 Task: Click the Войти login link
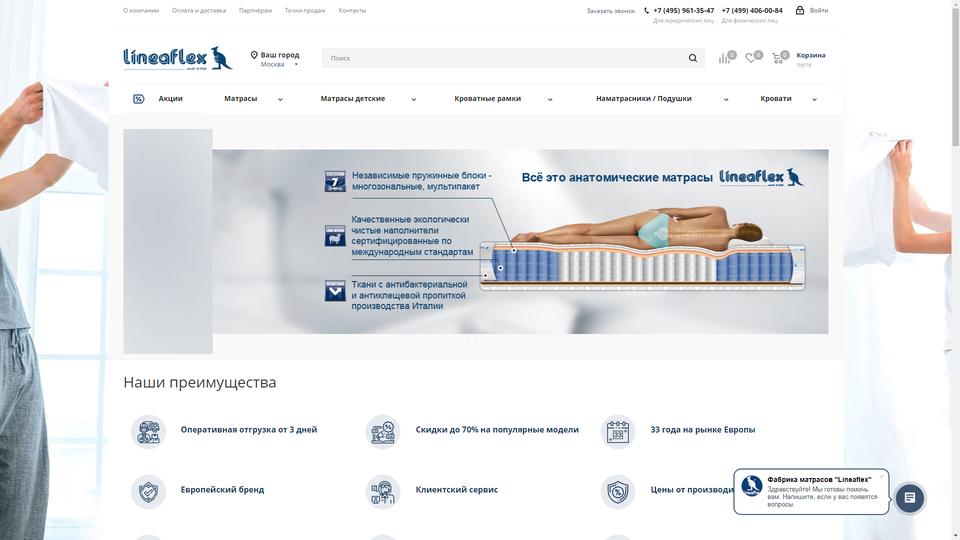tap(819, 10)
